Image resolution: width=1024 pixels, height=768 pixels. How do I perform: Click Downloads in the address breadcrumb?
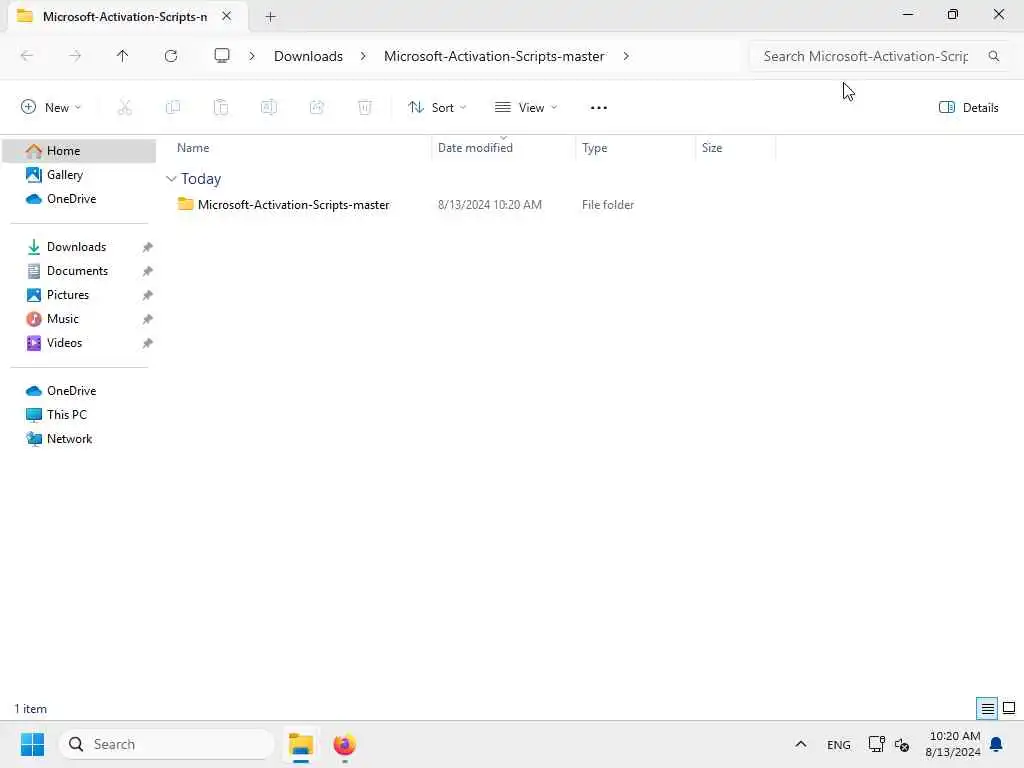coord(308,56)
